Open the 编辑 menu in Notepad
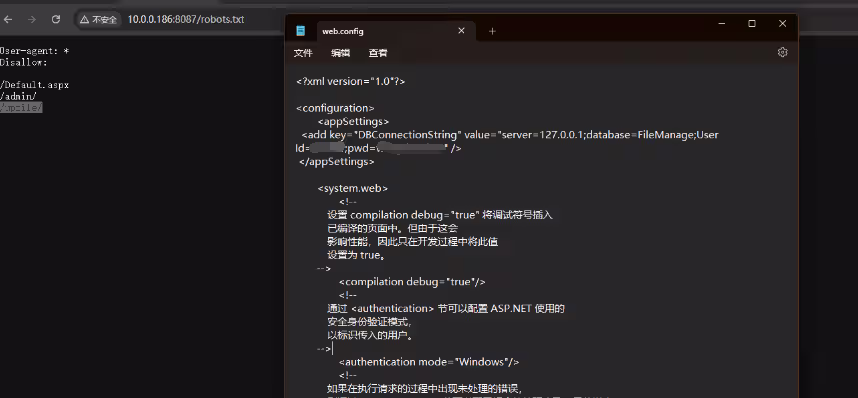The image size is (858, 398). [340, 53]
